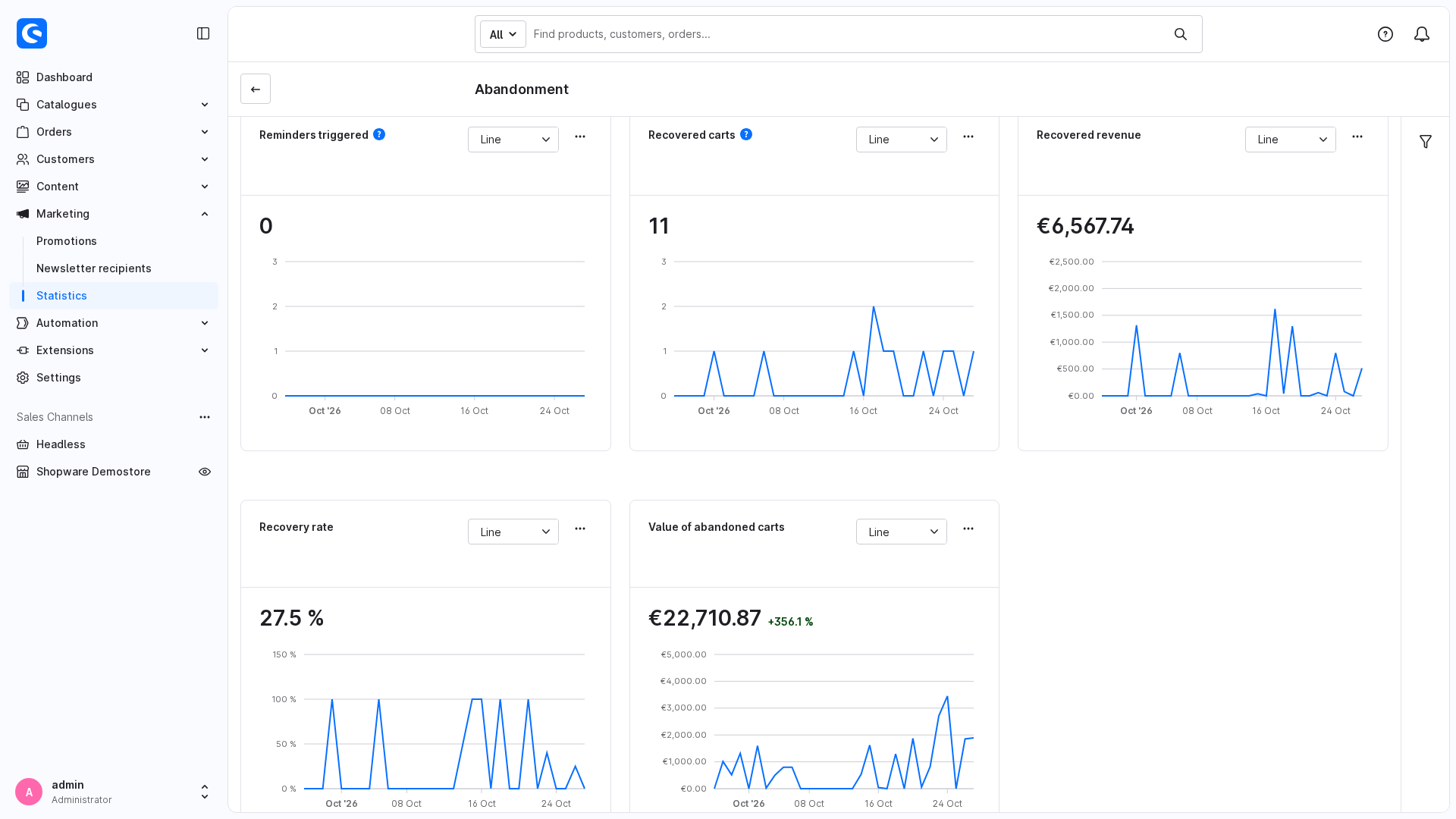Click the search magnifier icon
This screenshot has width=1456, height=819.
(1181, 34)
